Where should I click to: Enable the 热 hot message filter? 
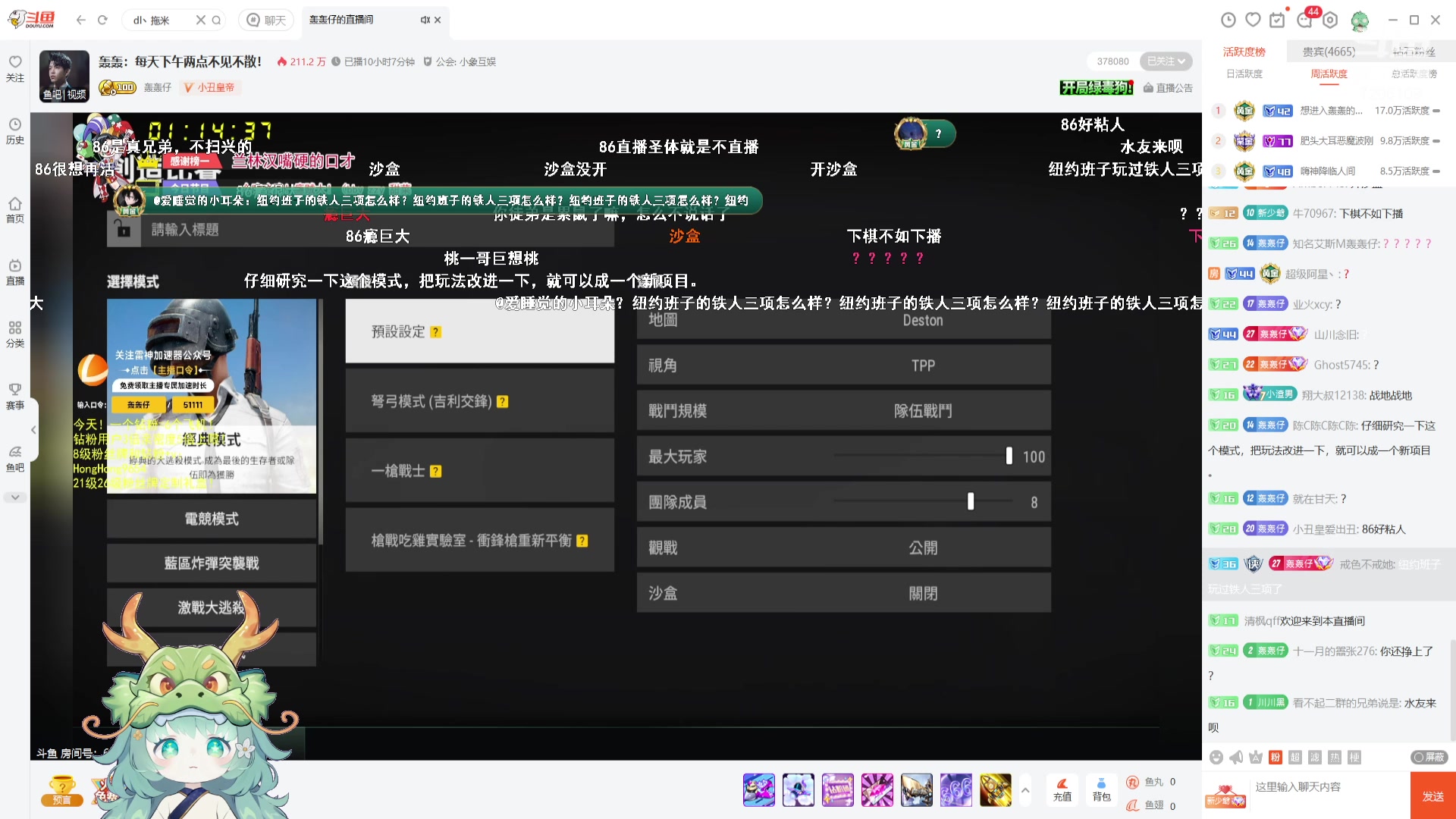click(1335, 756)
